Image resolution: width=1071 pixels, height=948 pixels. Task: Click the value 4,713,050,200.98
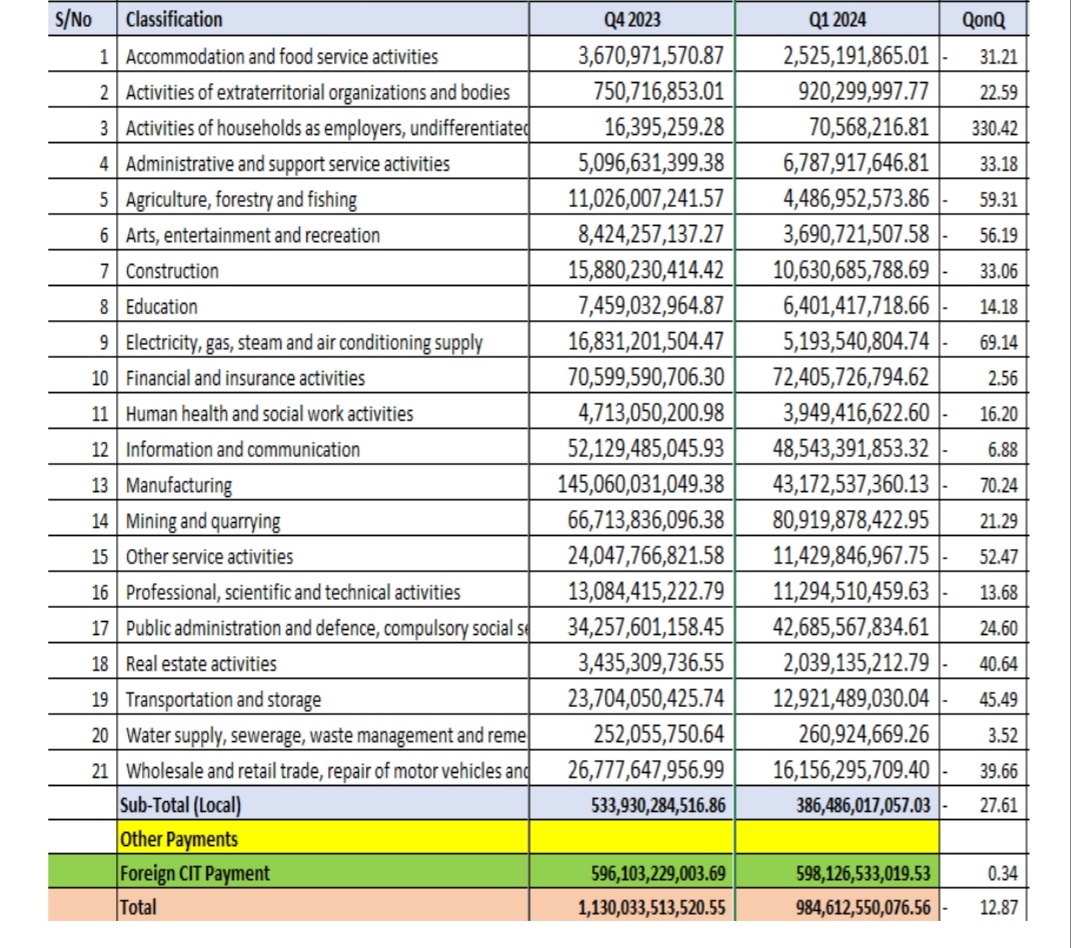coord(650,413)
